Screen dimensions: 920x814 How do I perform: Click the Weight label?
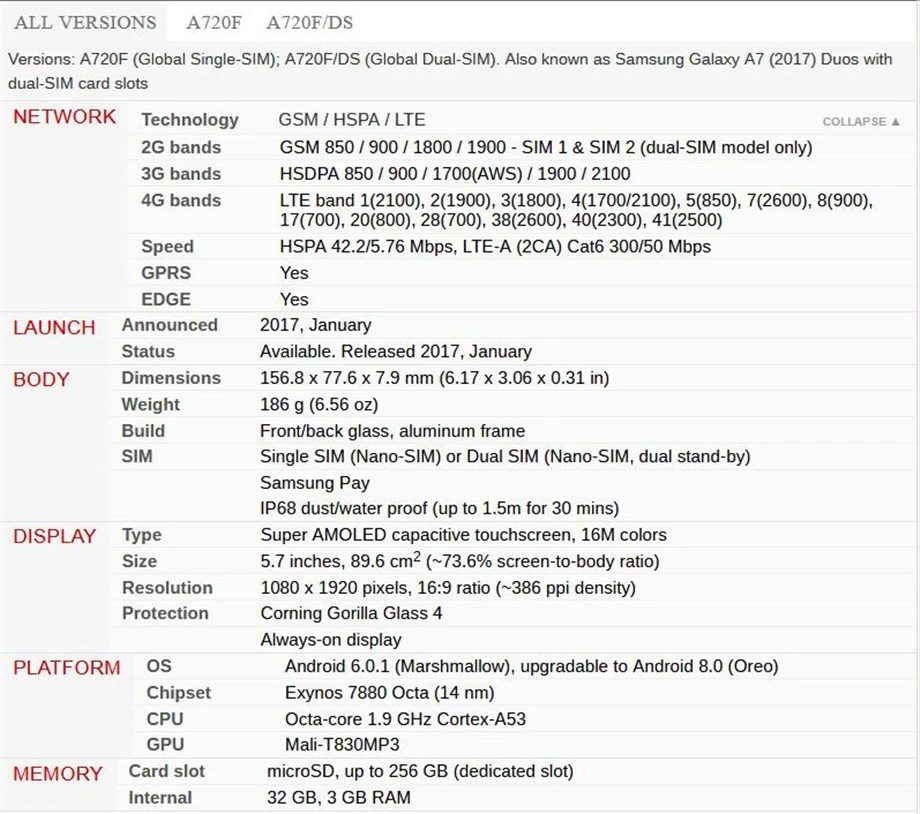click(x=151, y=404)
